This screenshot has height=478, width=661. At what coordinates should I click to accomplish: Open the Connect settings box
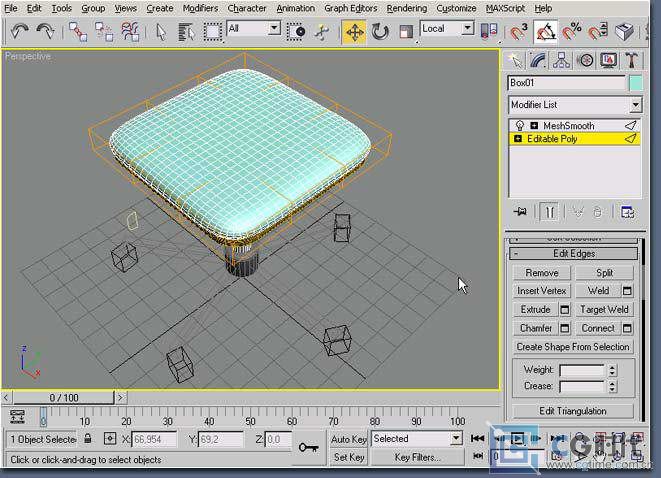[627, 328]
